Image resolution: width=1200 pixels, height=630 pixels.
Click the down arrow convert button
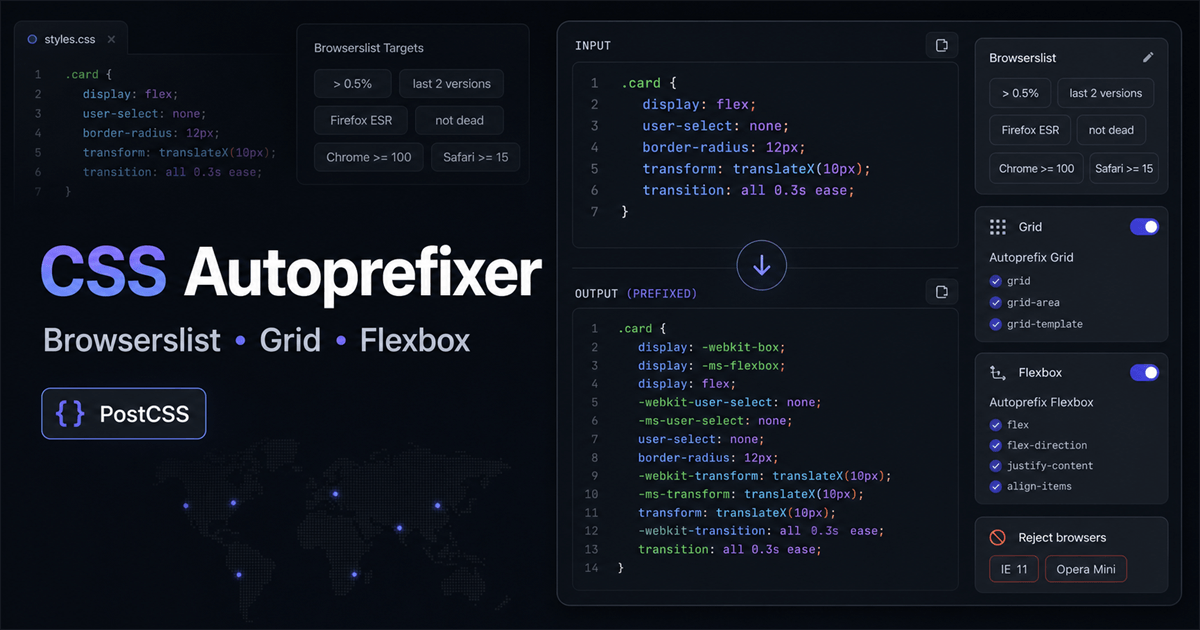point(762,266)
